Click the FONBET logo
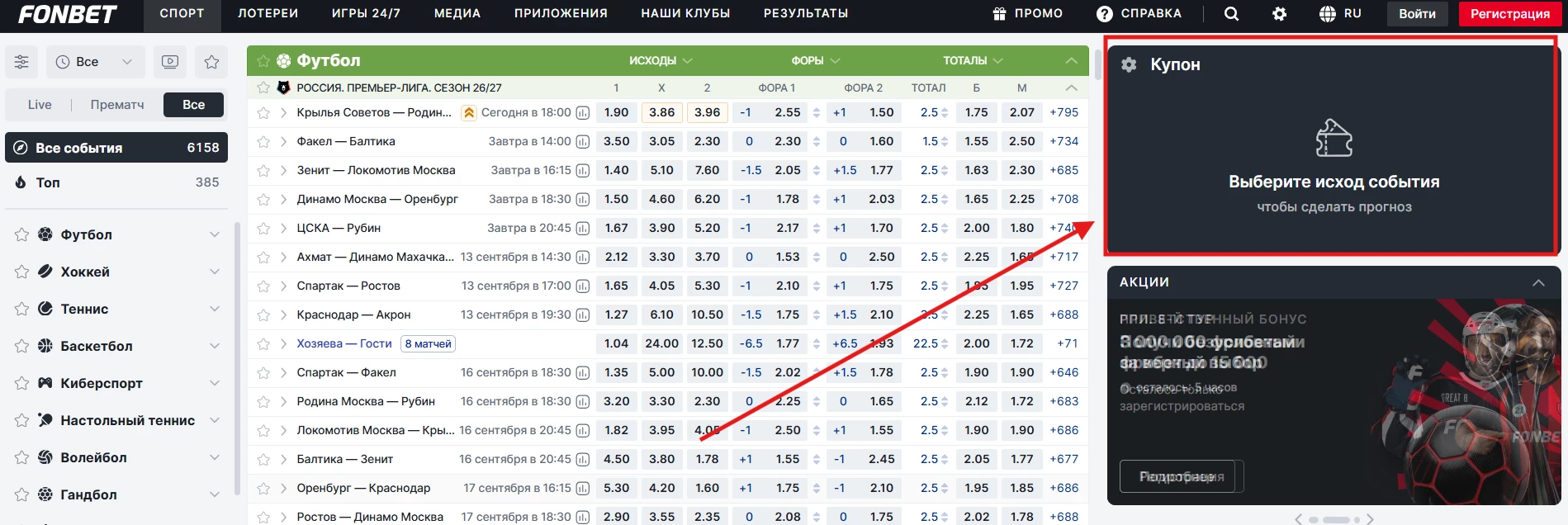The width and height of the screenshot is (1568, 525). click(x=68, y=14)
